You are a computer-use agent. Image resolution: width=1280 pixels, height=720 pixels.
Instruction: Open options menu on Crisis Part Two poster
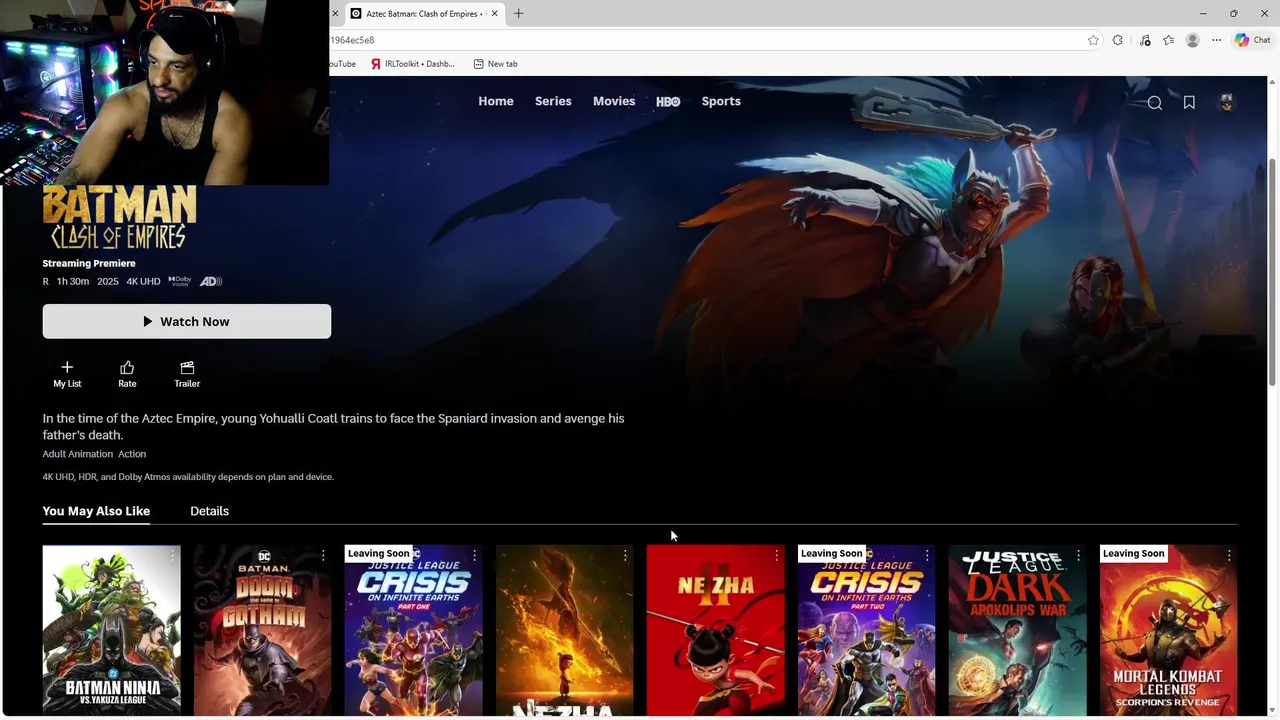pyautogui.click(x=927, y=555)
